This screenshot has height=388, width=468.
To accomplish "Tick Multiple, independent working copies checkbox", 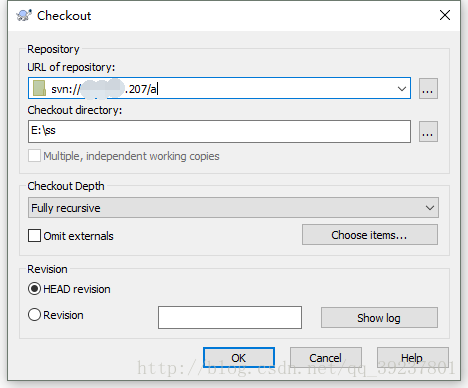I will coord(34,156).
